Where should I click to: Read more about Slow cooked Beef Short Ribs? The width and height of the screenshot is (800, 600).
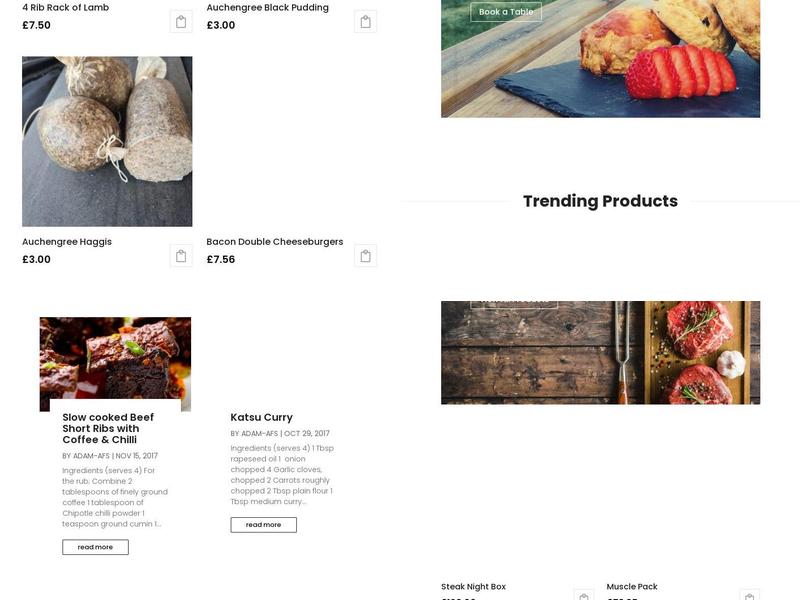click(95, 547)
